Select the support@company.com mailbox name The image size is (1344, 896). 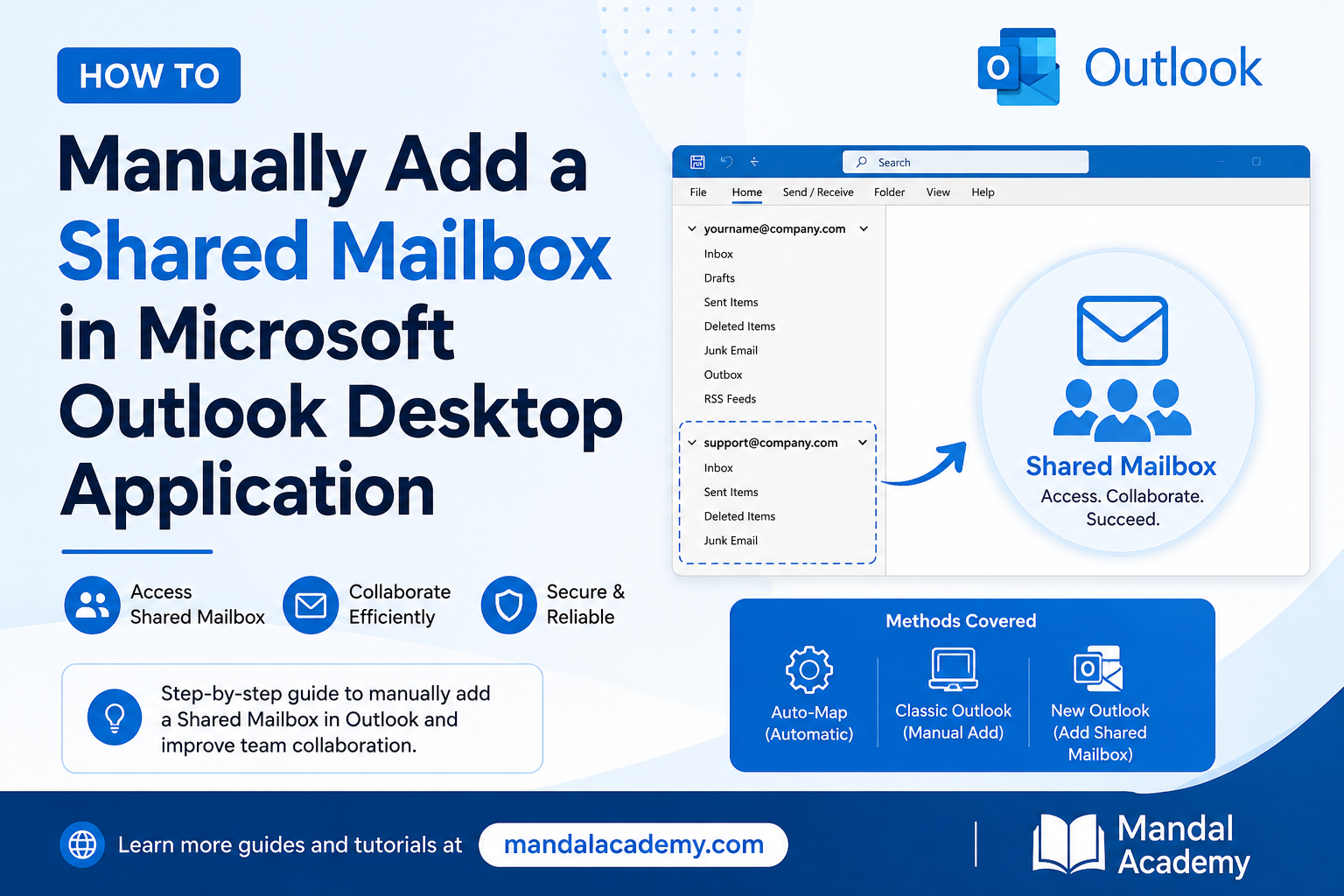tap(771, 443)
